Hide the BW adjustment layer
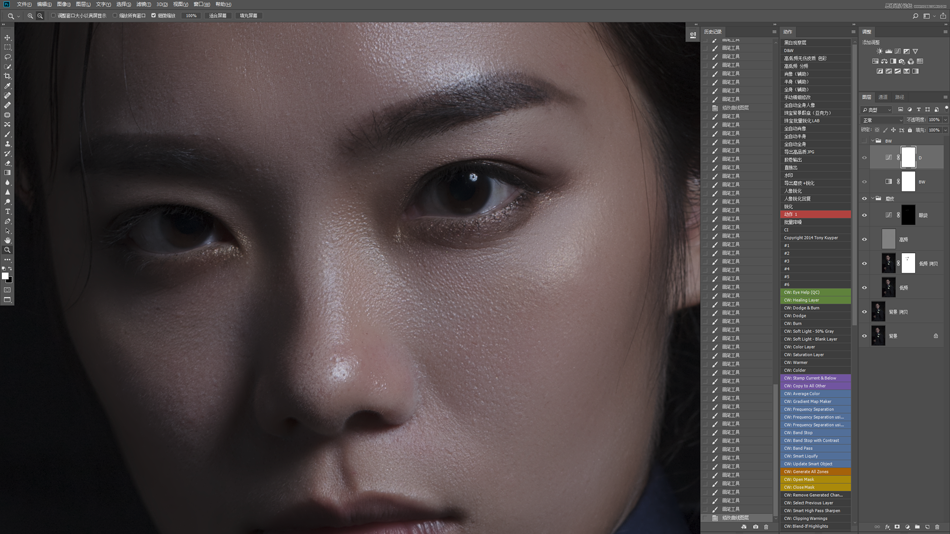Screen dimensions: 950x534 865,182
